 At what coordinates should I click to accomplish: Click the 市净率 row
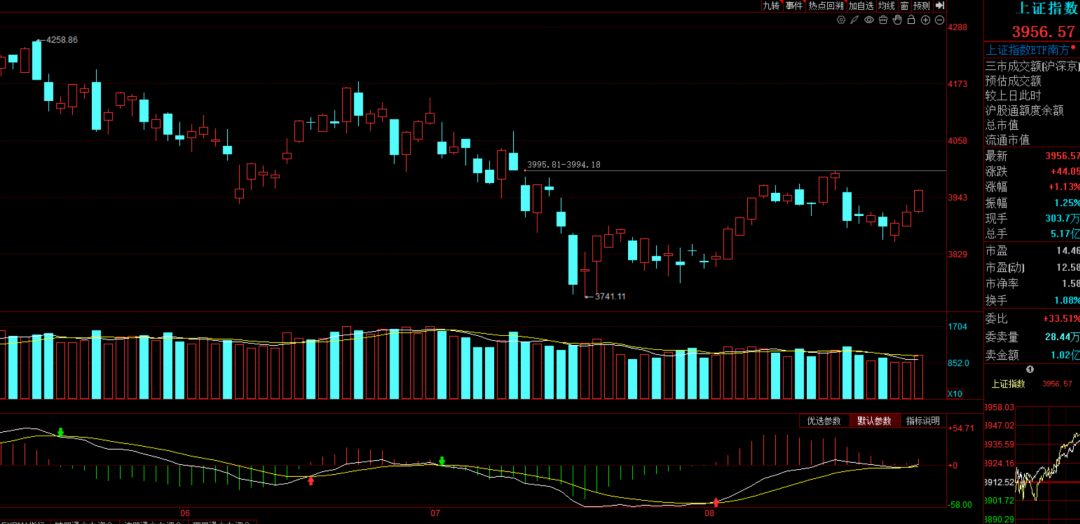(x=1032, y=284)
